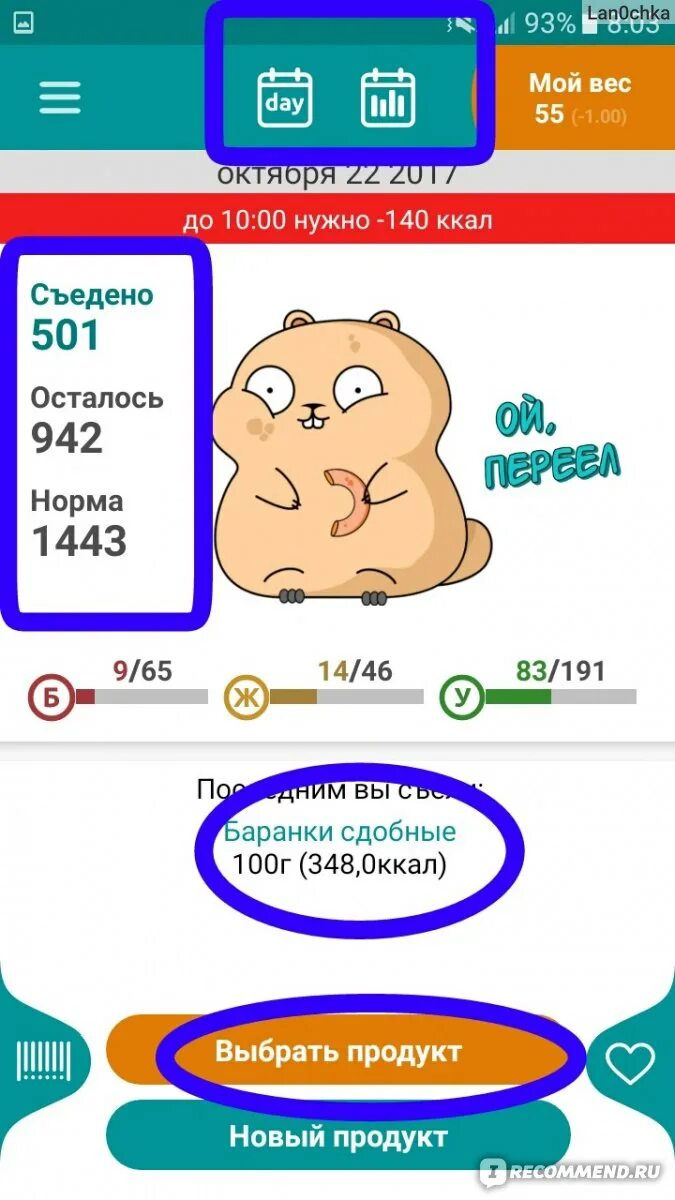Tap the proteins Б circle icon
This screenshot has width=675, height=1200.
point(51,698)
